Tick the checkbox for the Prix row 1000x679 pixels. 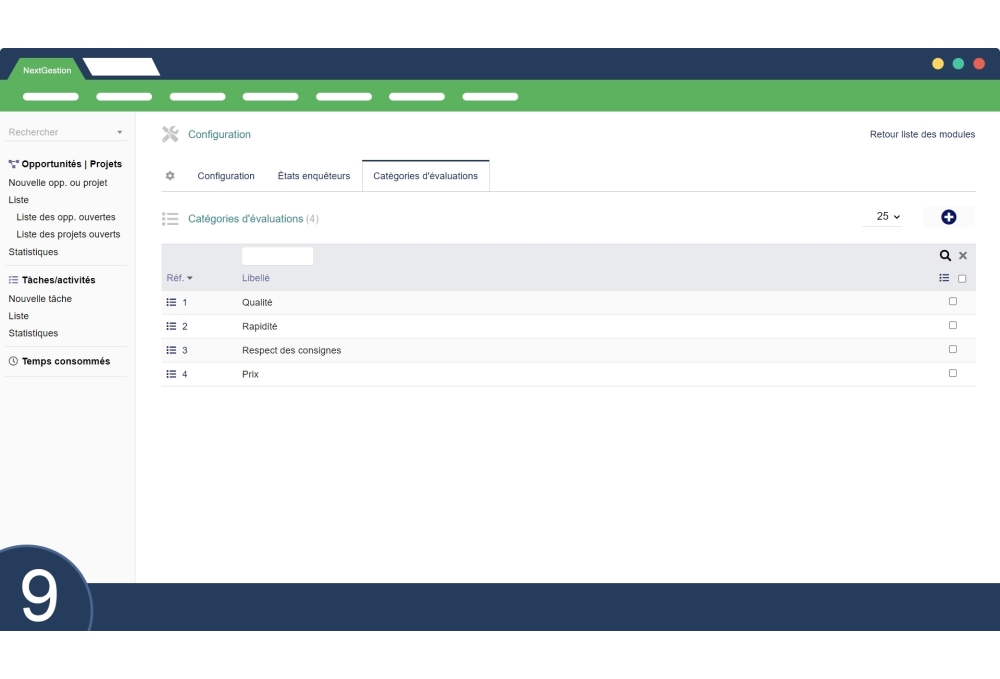[x=952, y=373]
